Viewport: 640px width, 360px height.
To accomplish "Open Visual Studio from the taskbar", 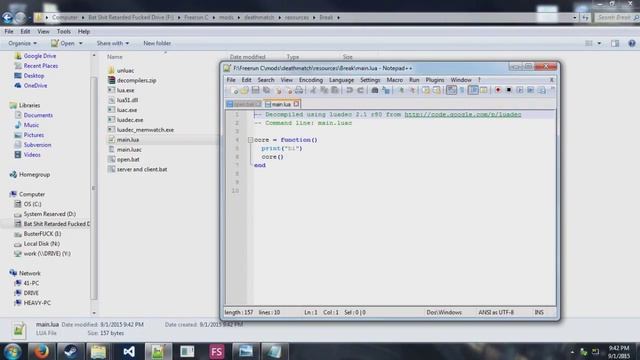I will click(129, 351).
